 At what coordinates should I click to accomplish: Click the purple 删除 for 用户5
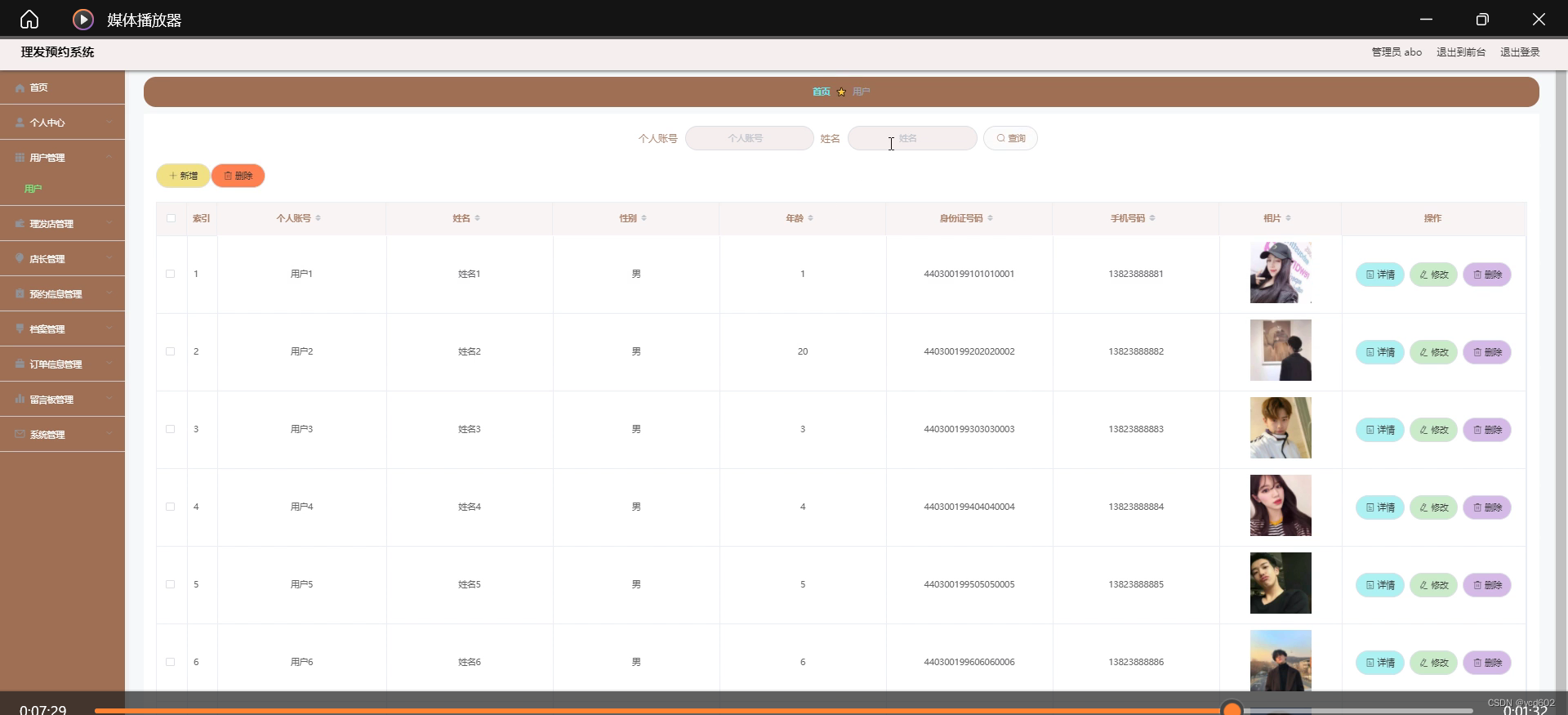tap(1487, 585)
